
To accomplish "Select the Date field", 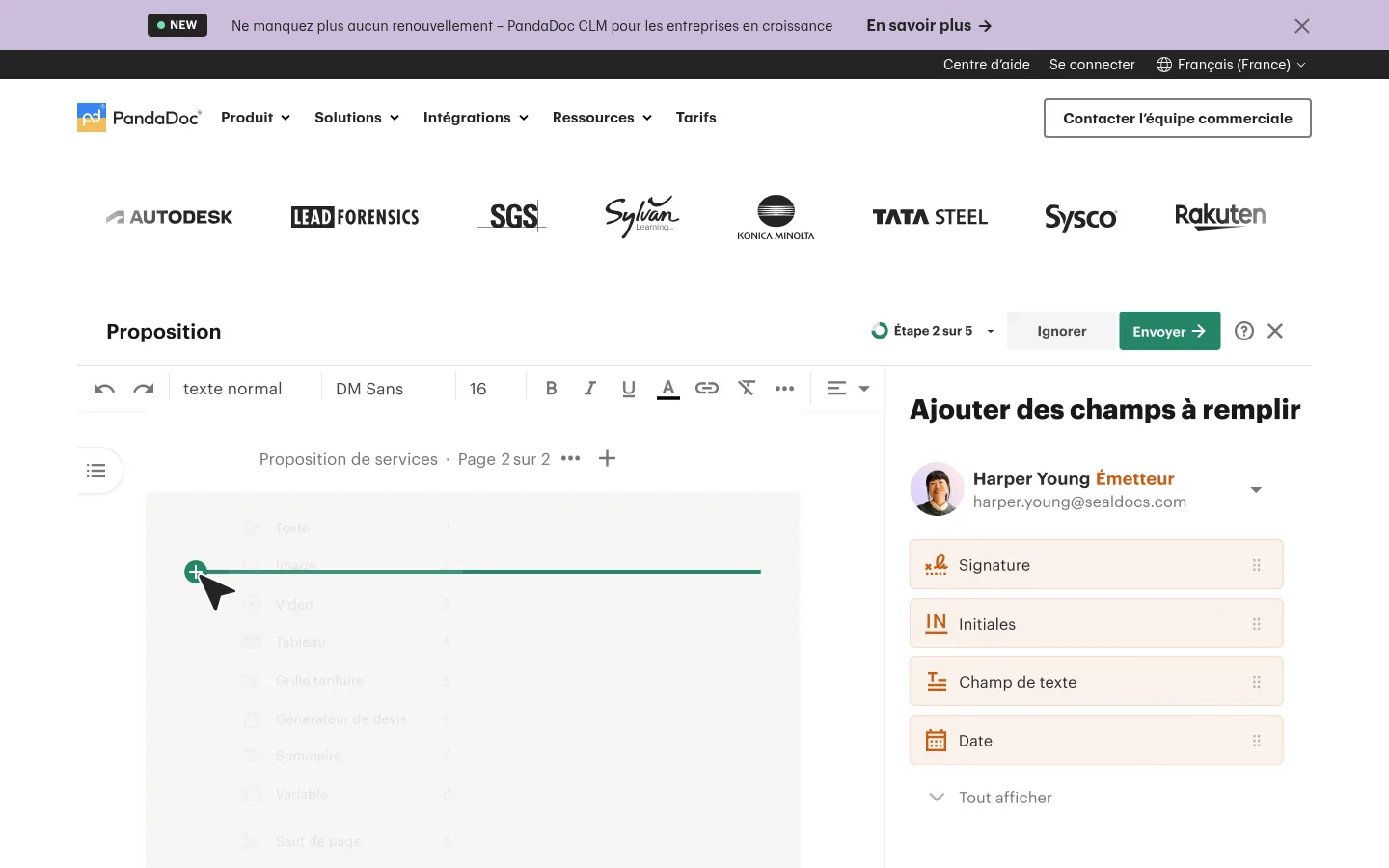I will [1096, 741].
